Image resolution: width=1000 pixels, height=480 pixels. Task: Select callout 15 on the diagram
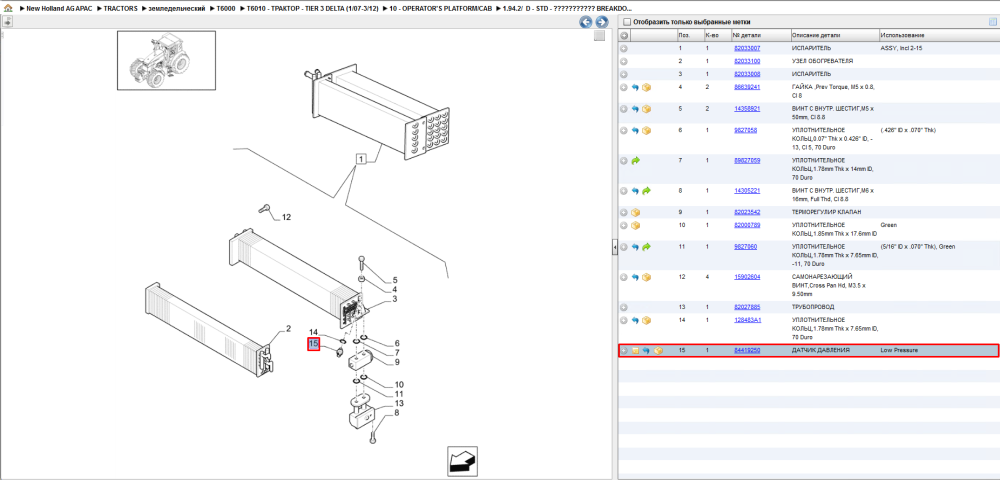313,344
